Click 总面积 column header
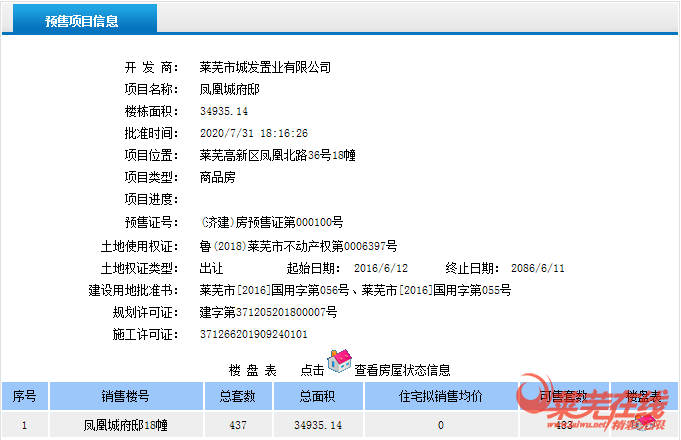This screenshot has width=681, height=440. [318, 396]
